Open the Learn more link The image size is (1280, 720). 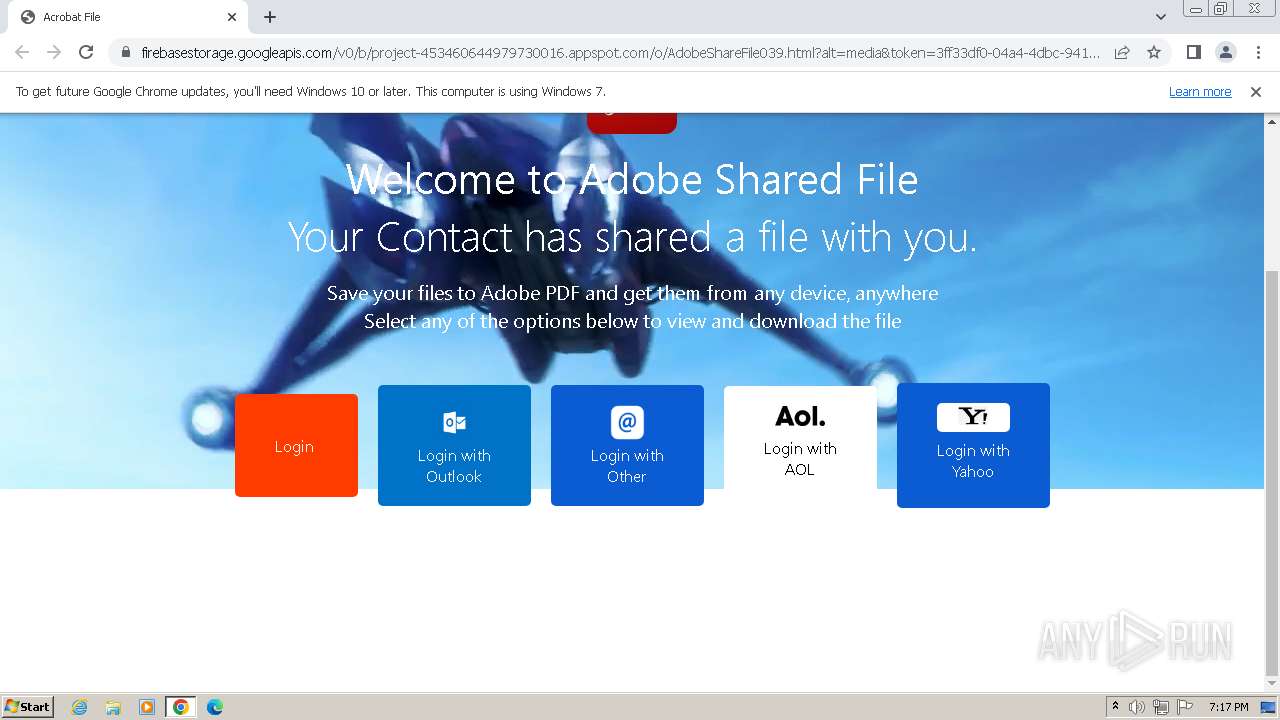[1200, 92]
